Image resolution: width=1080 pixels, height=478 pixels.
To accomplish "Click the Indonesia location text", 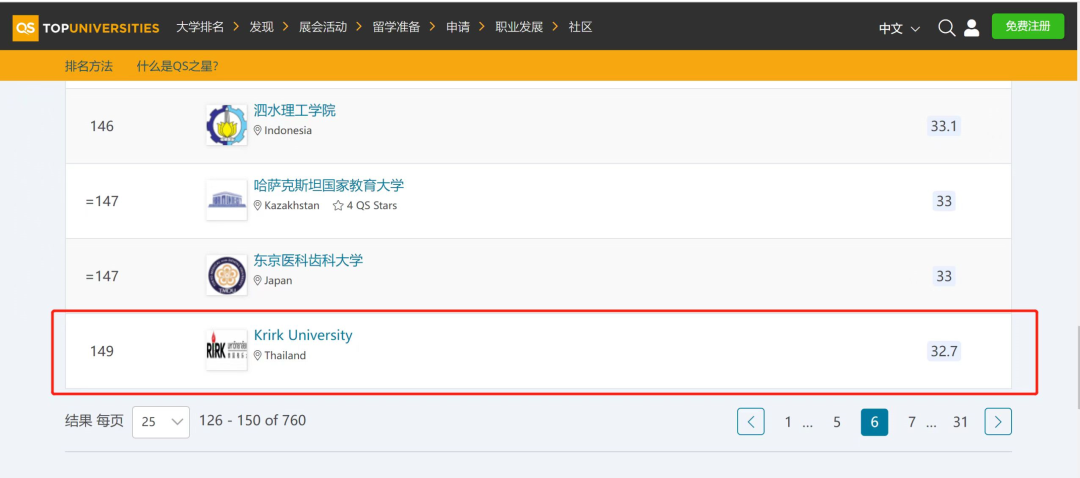I will pos(288,130).
